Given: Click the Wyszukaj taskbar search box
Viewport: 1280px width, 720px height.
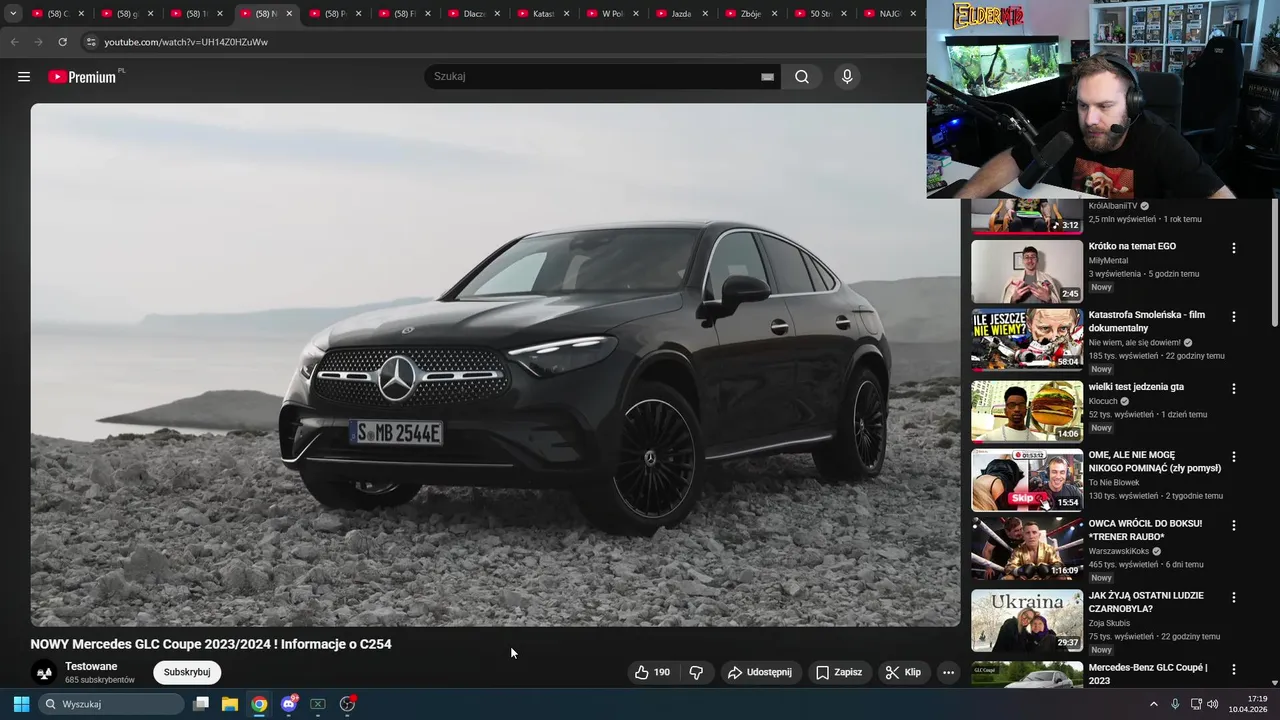Looking at the screenshot, I should [x=112, y=704].
